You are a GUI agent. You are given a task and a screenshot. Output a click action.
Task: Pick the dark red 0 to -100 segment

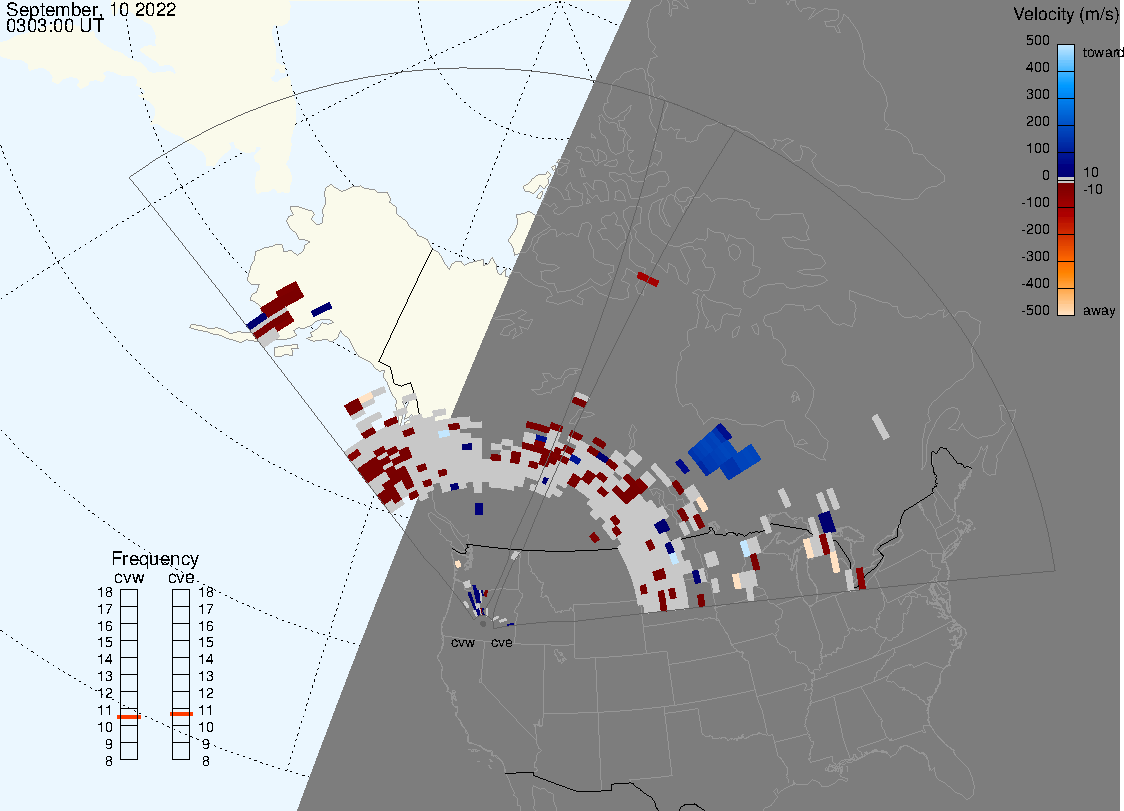1066,194
